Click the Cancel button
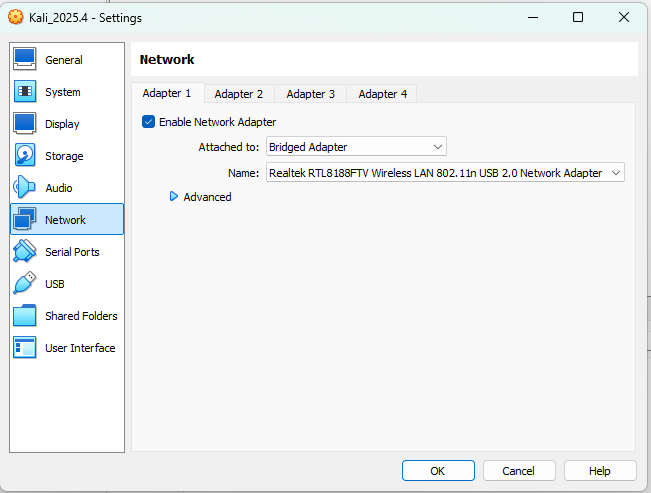Image resolution: width=651 pixels, height=493 pixels. click(518, 471)
